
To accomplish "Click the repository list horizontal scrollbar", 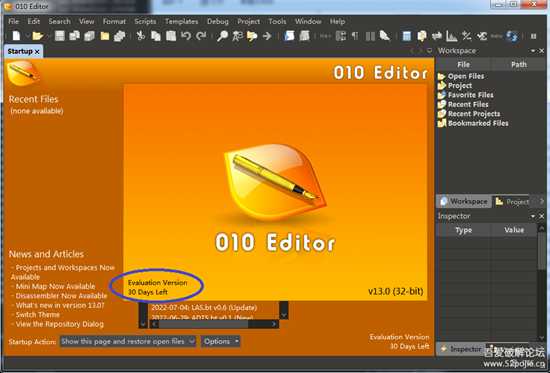I will (x=214, y=324).
